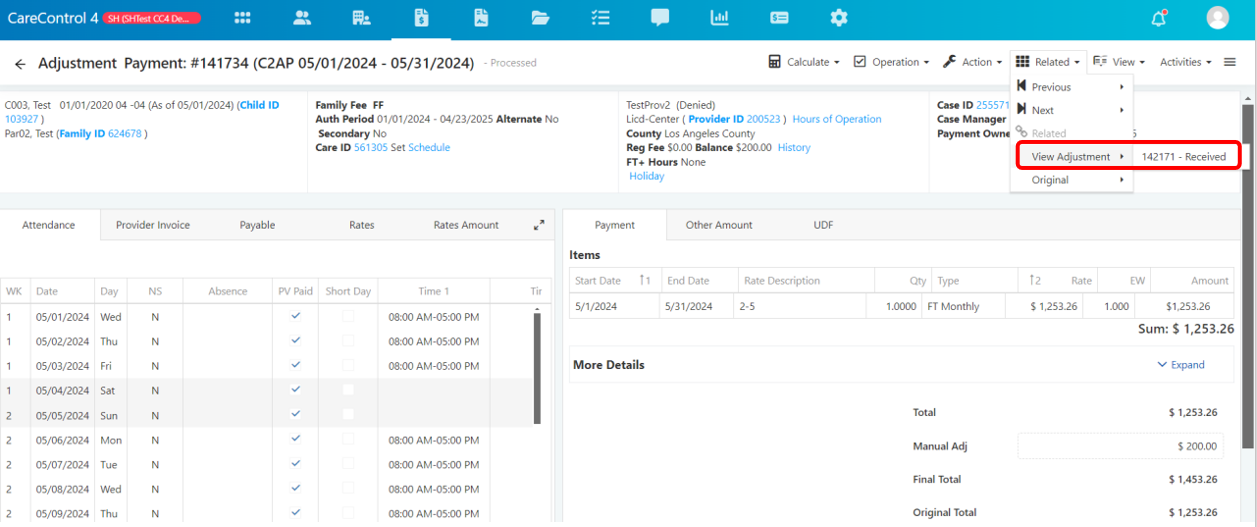1257x527 pixels.
Task: Open the apps grid icon in top bar
Action: pos(242,17)
